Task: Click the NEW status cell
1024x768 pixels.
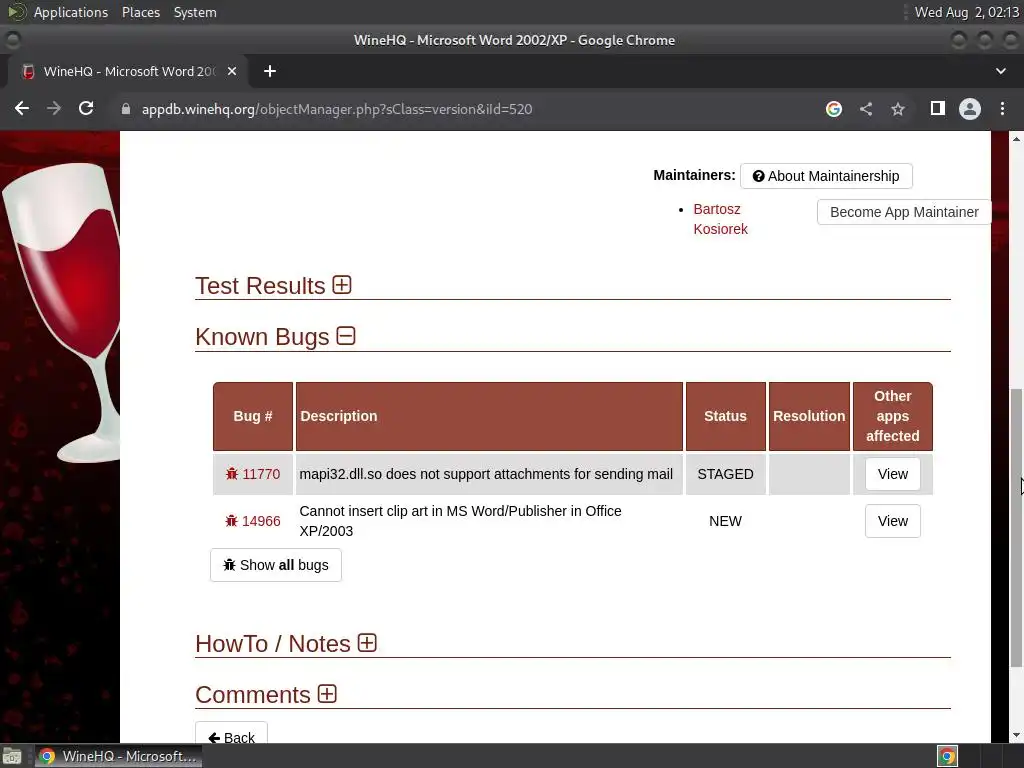Action: tap(725, 521)
